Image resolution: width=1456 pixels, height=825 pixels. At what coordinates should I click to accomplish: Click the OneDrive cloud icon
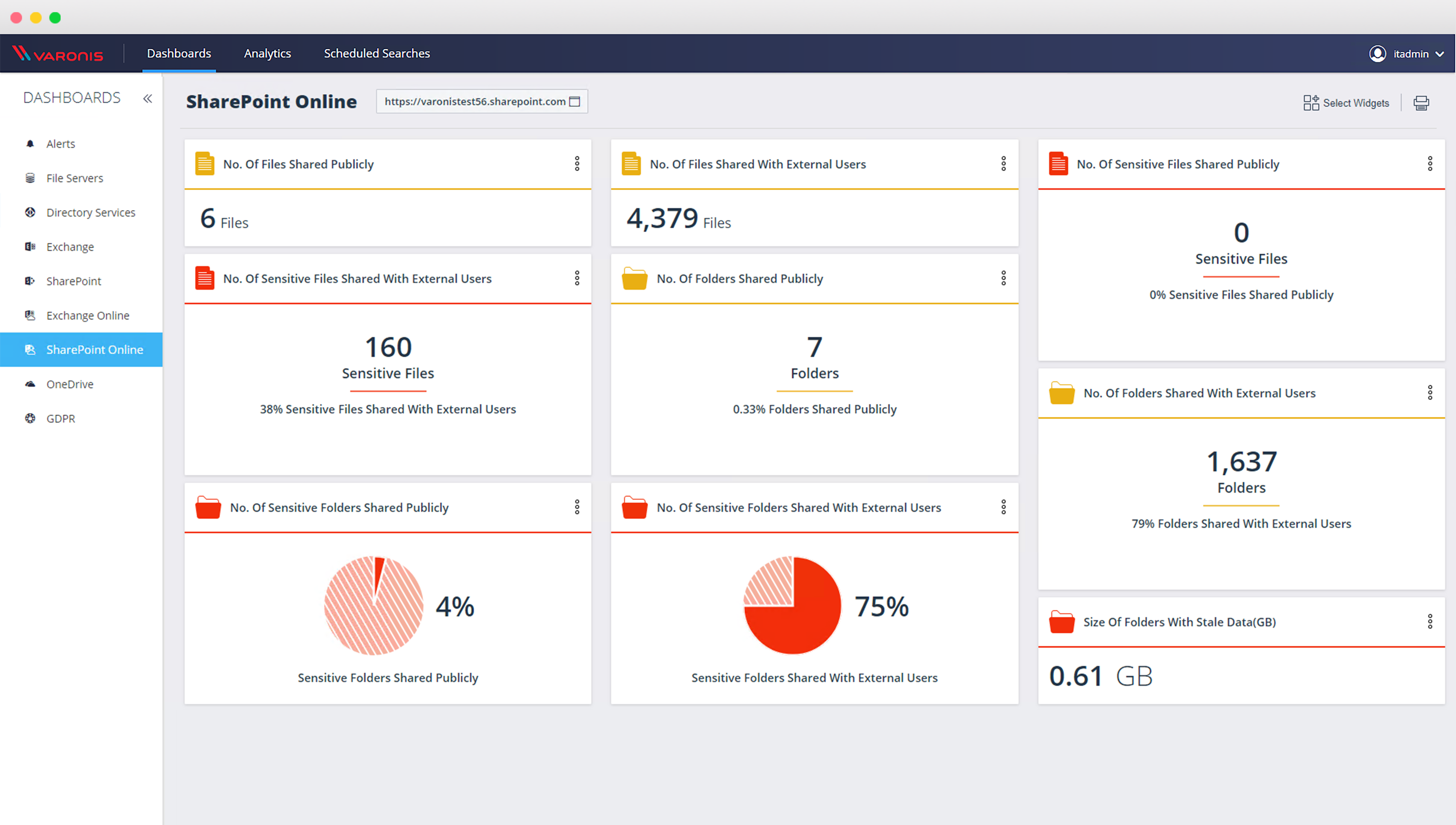31,384
